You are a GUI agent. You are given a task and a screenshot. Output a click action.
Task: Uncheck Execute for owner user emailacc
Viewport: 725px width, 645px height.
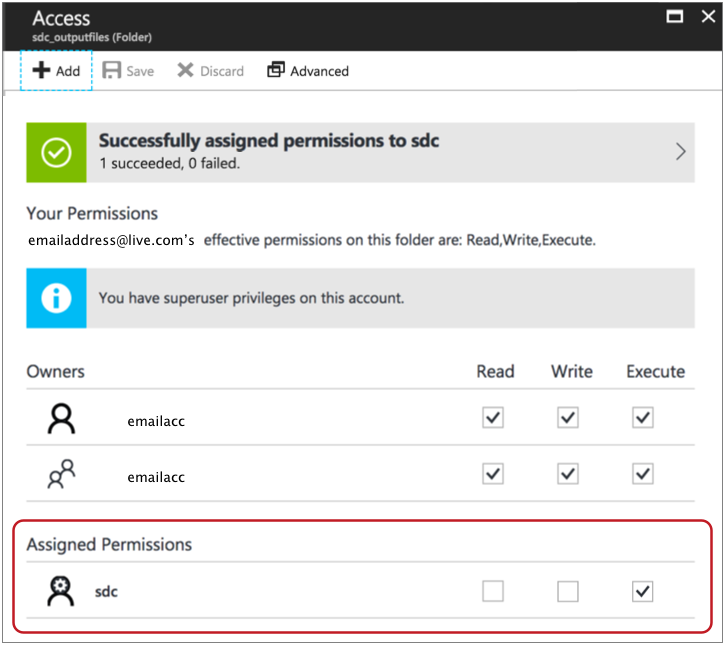(643, 418)
